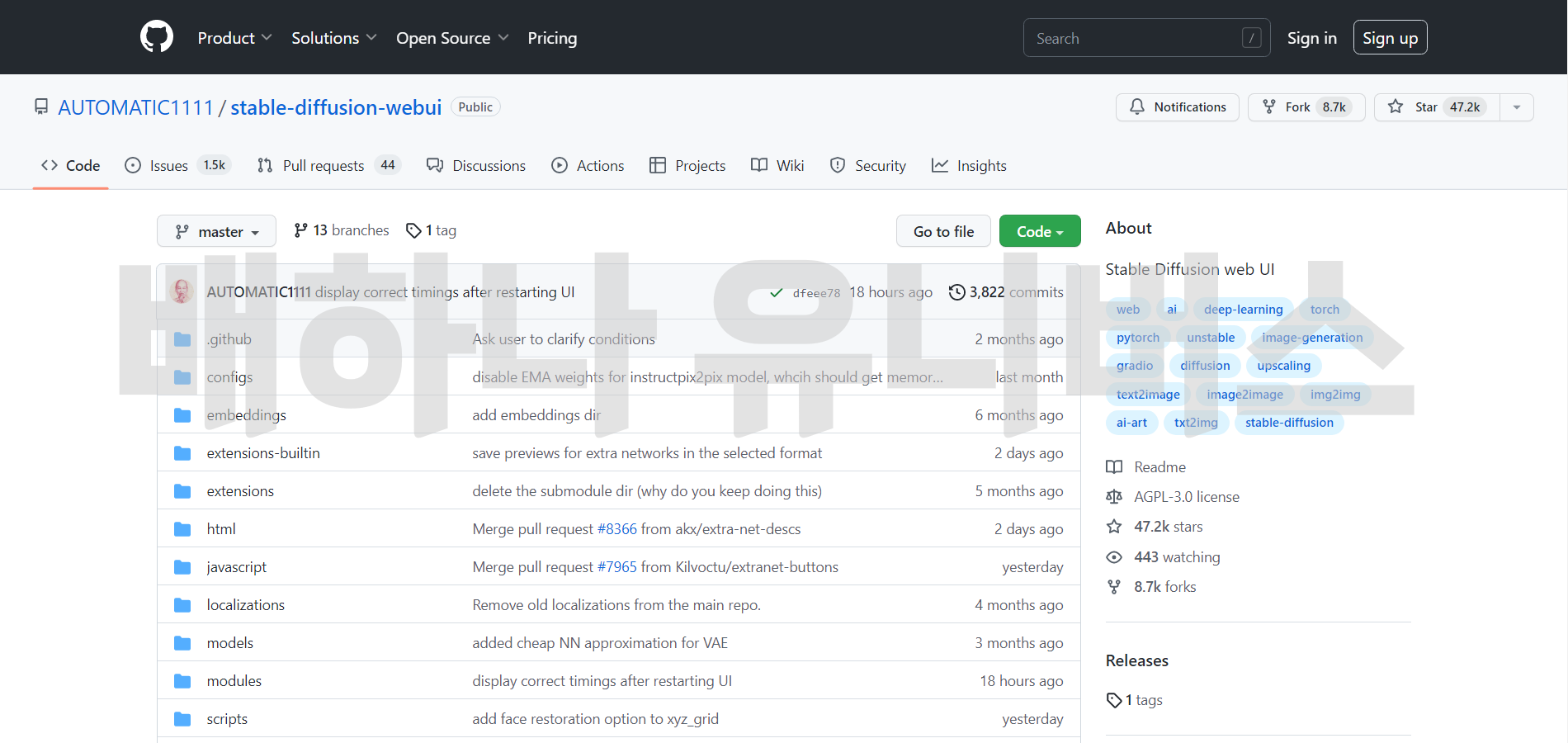Click the Sign up button
The width and height of the screenshot is (1568, 743).
[1390, 38]
